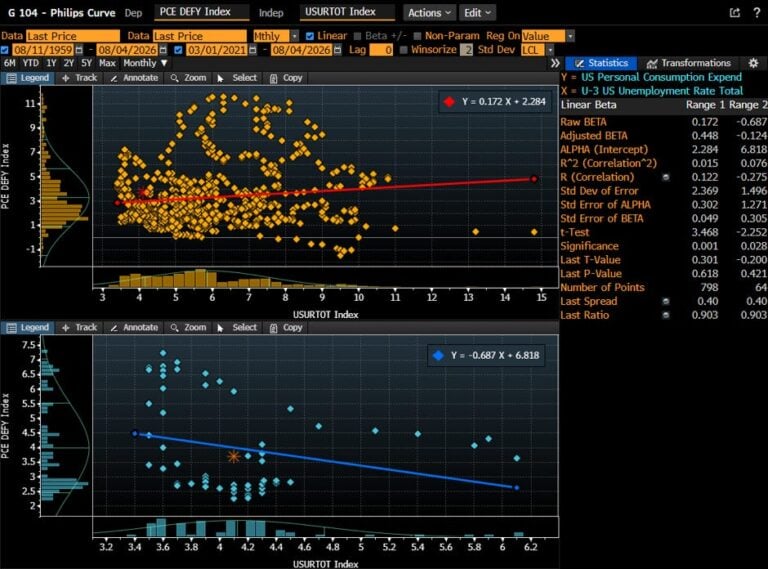Select Annotate pencil tool on upper chart
This screenshot has width=768, height=569.
click(x=134, y=78)
